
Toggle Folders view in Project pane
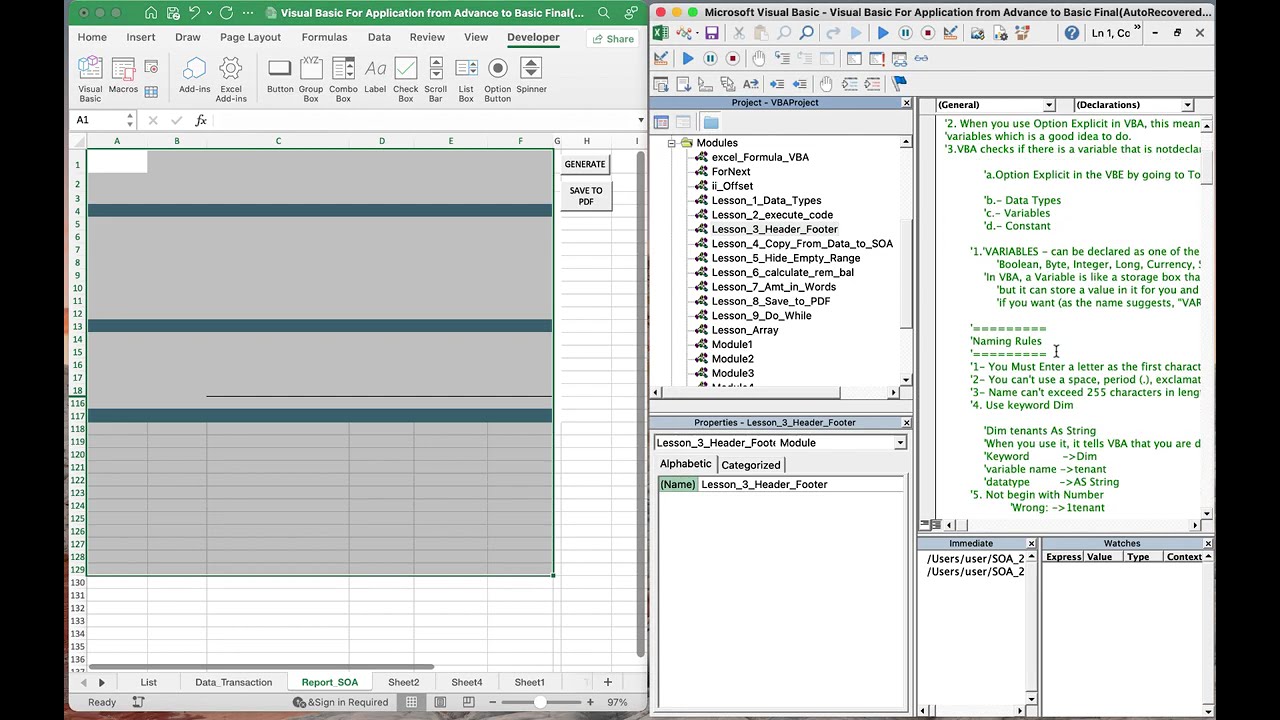pos(711,122)
